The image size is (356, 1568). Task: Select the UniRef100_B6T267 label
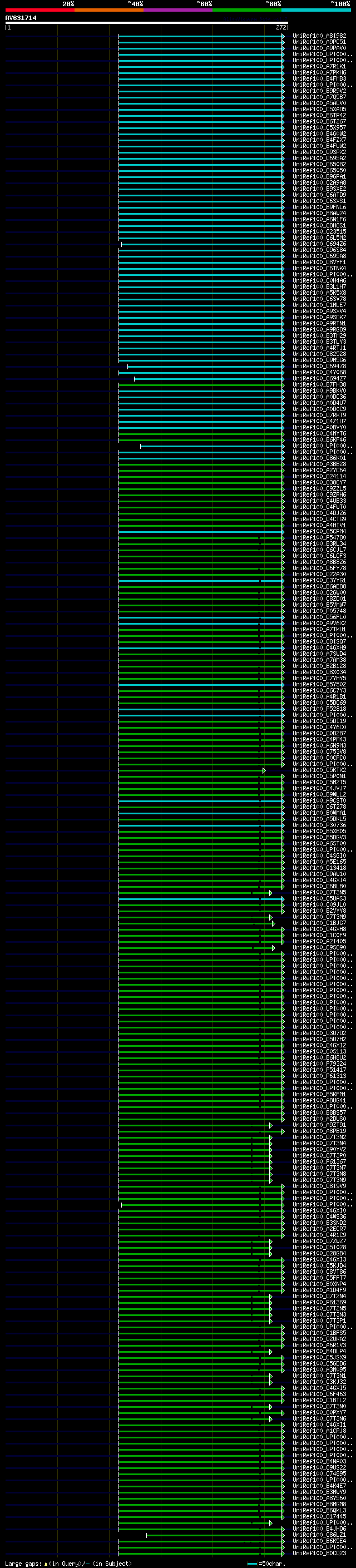[319, 121]
